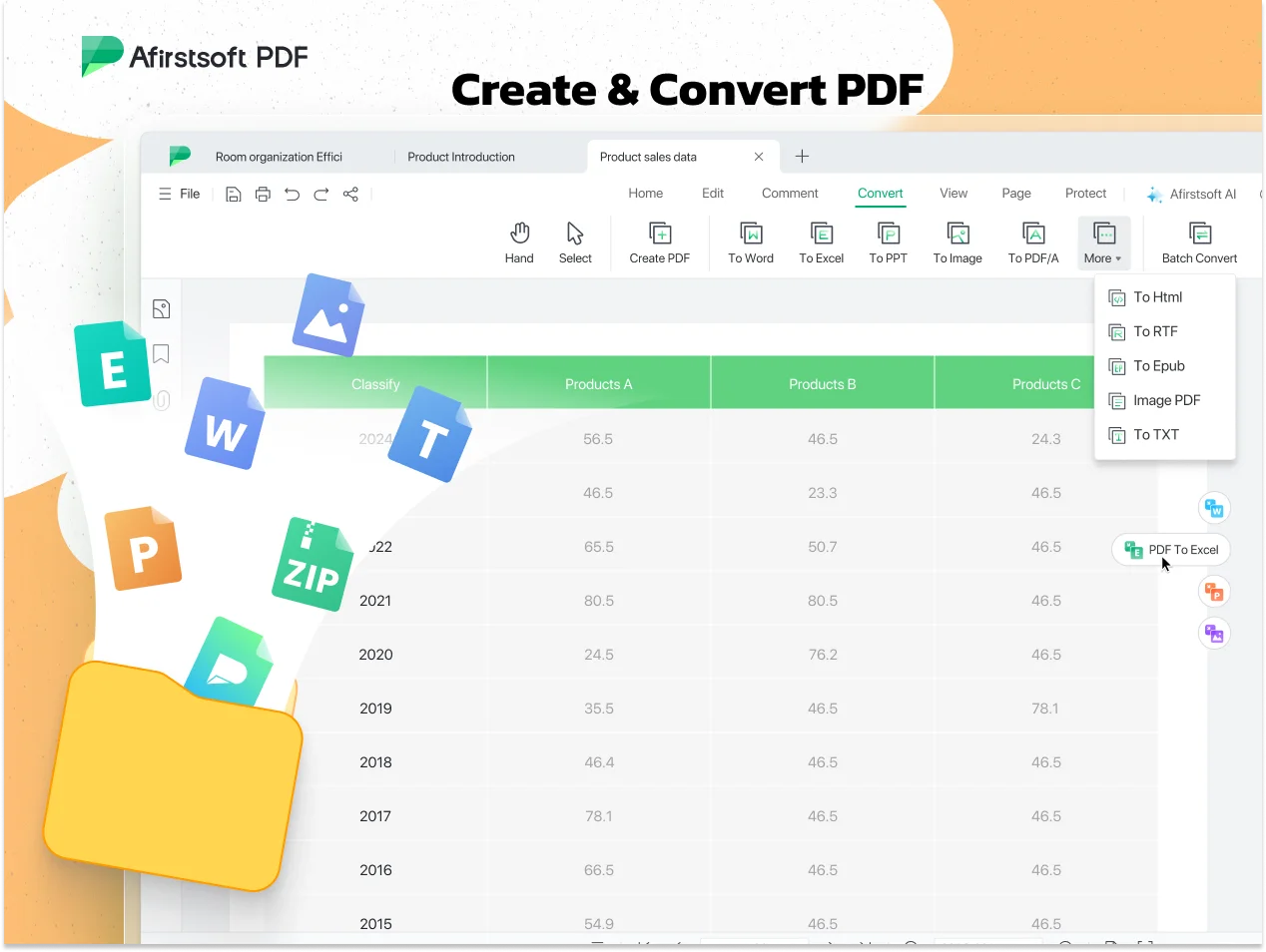This screenshot has height=952, width=1266.
Task: Click the 24.3 value in Products C
Action: click(1046, 439)
